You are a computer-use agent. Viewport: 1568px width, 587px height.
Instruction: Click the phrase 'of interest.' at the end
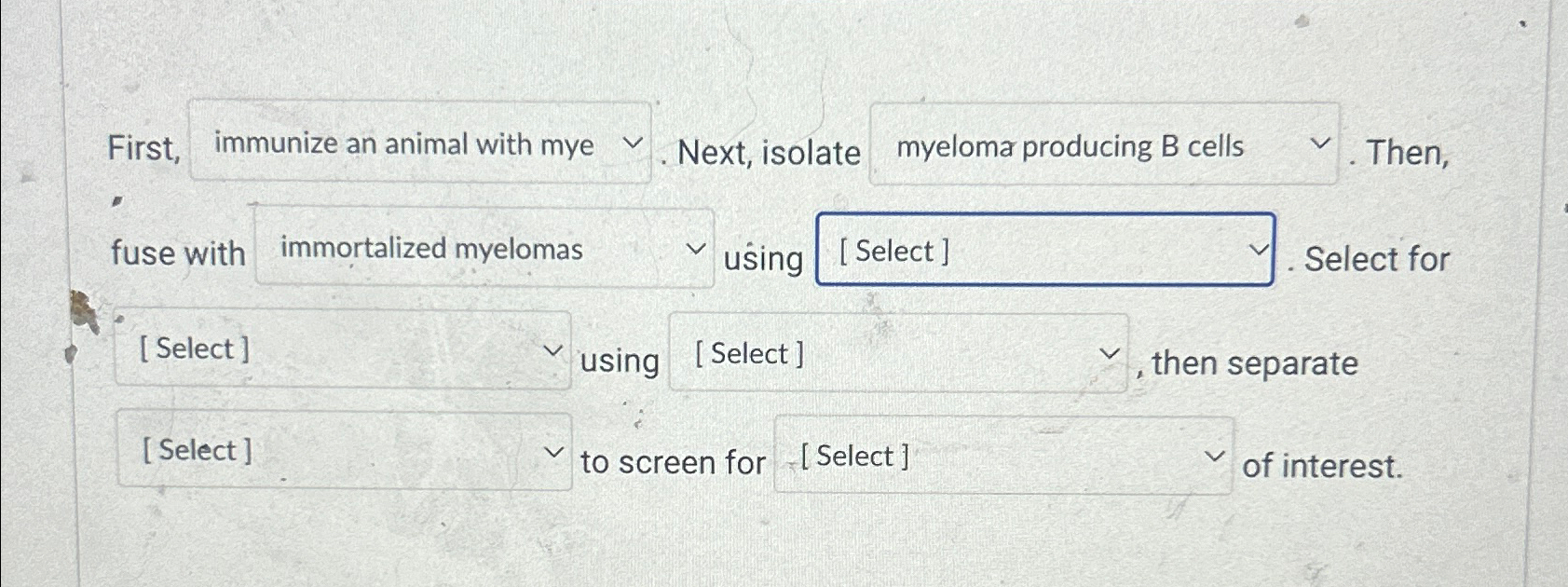(1324, 468)
